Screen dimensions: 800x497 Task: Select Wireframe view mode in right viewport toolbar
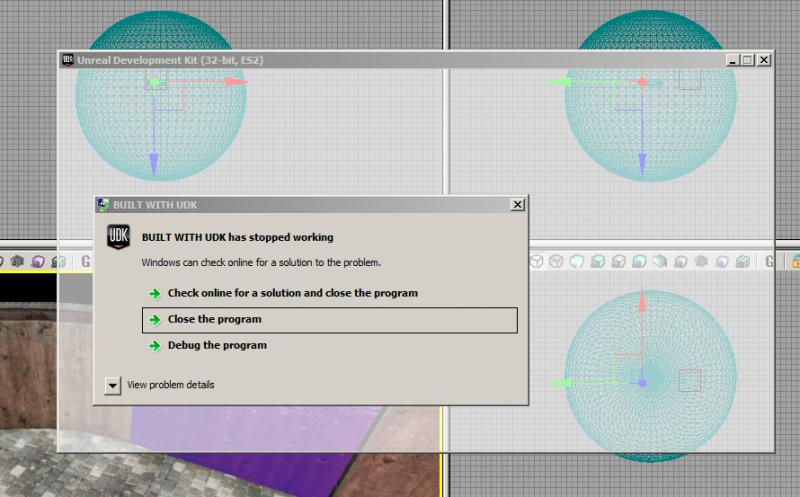click(x=556, y=262)
